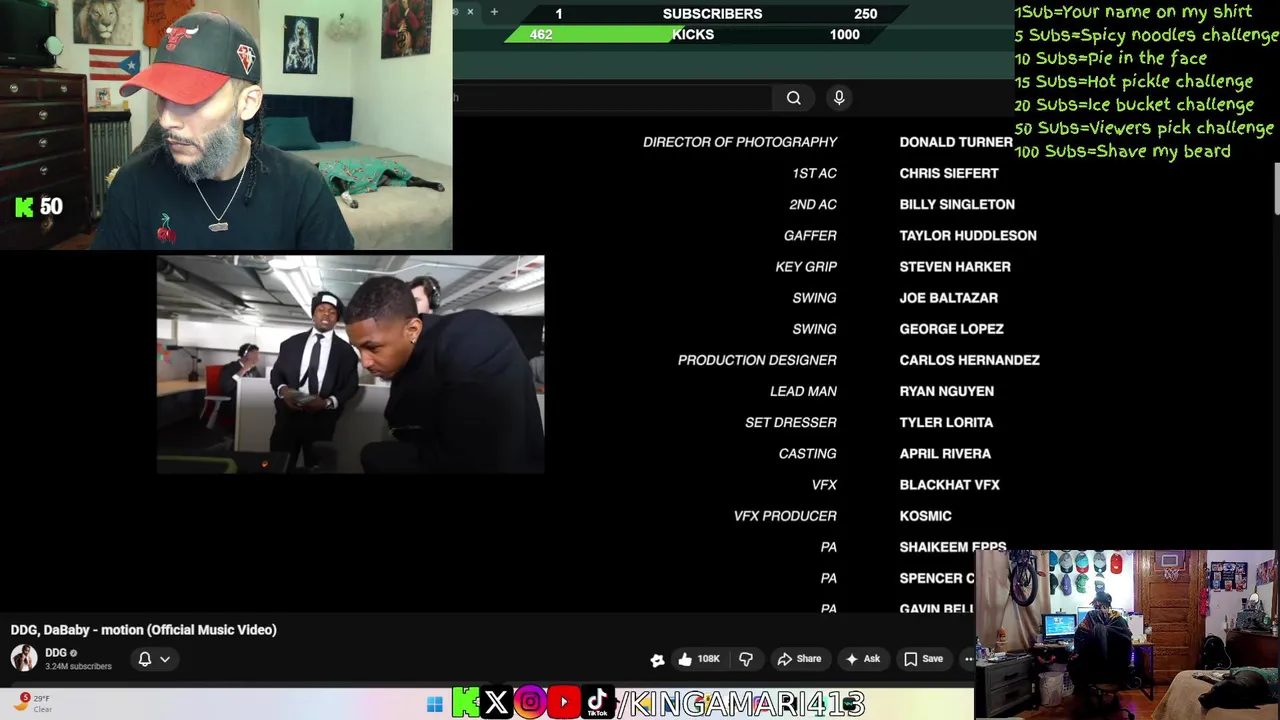Click the credit name 'CHRIS SIEFERT'

pyautogui.click(x=948, y=173)
